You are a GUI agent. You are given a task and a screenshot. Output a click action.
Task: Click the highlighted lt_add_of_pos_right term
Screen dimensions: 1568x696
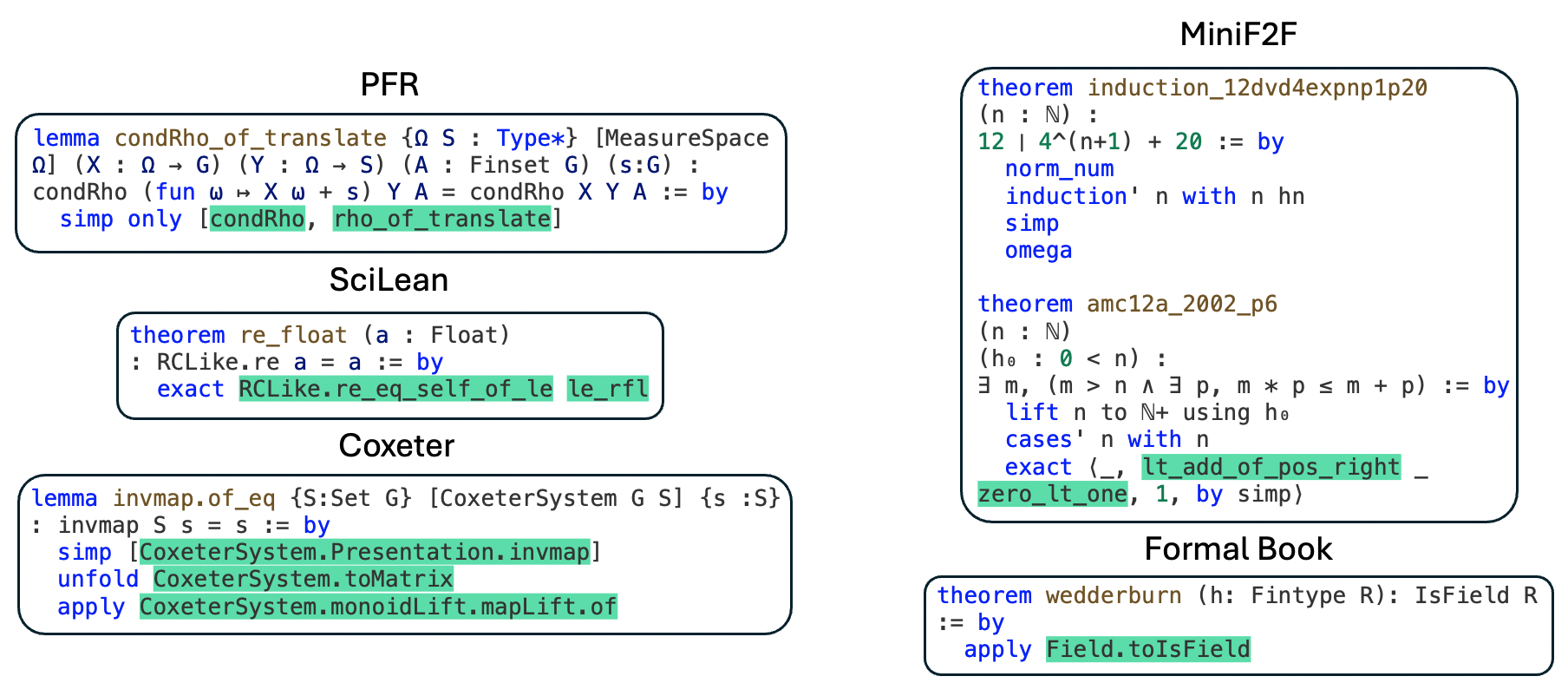[1271, 467]
